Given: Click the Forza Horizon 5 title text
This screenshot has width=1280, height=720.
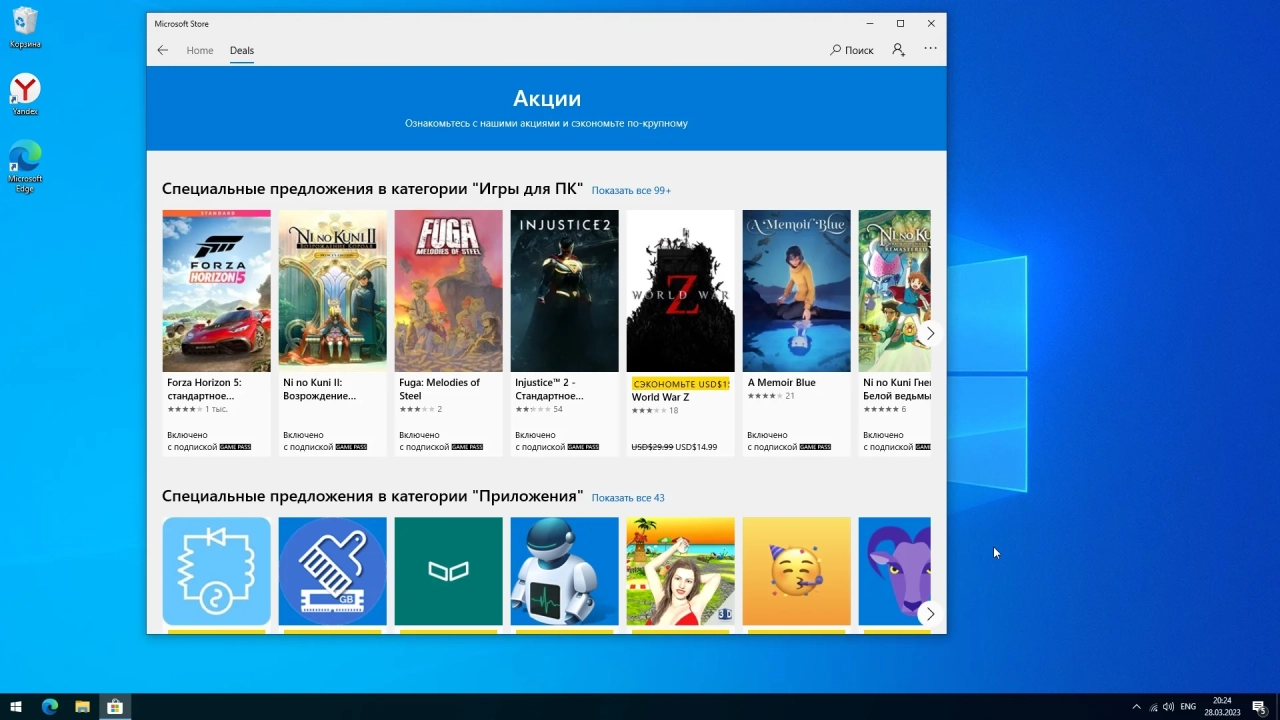Looking at the screenshot, I should [204, 389].
